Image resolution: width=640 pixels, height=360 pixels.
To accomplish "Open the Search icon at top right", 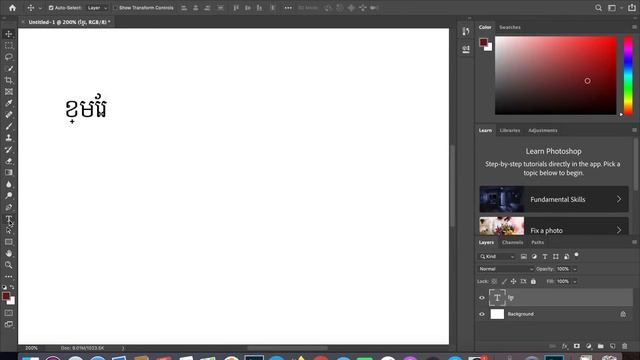I will [598, 8].
